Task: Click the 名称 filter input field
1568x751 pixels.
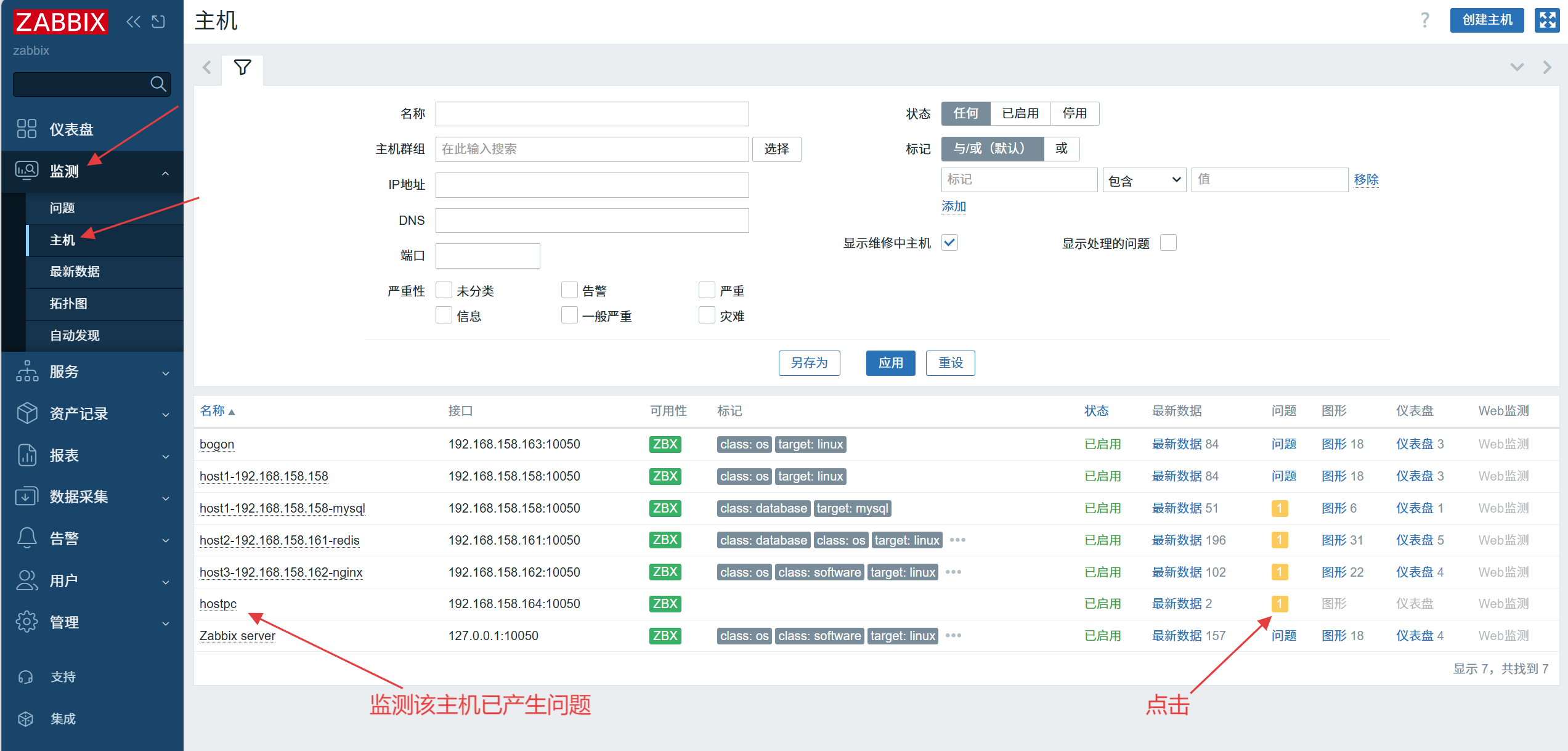Action: tap(591, 114)
